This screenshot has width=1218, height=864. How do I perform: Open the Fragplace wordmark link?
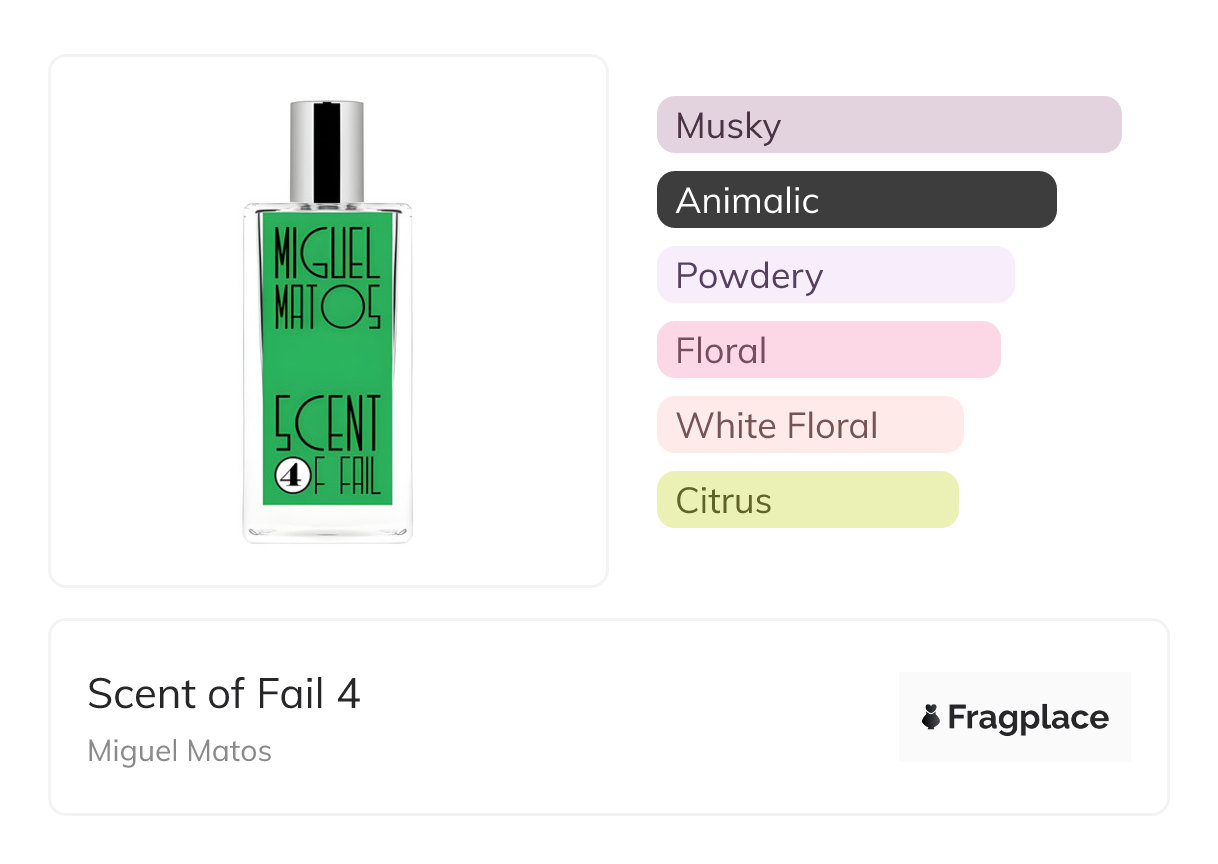(1027, 718)
